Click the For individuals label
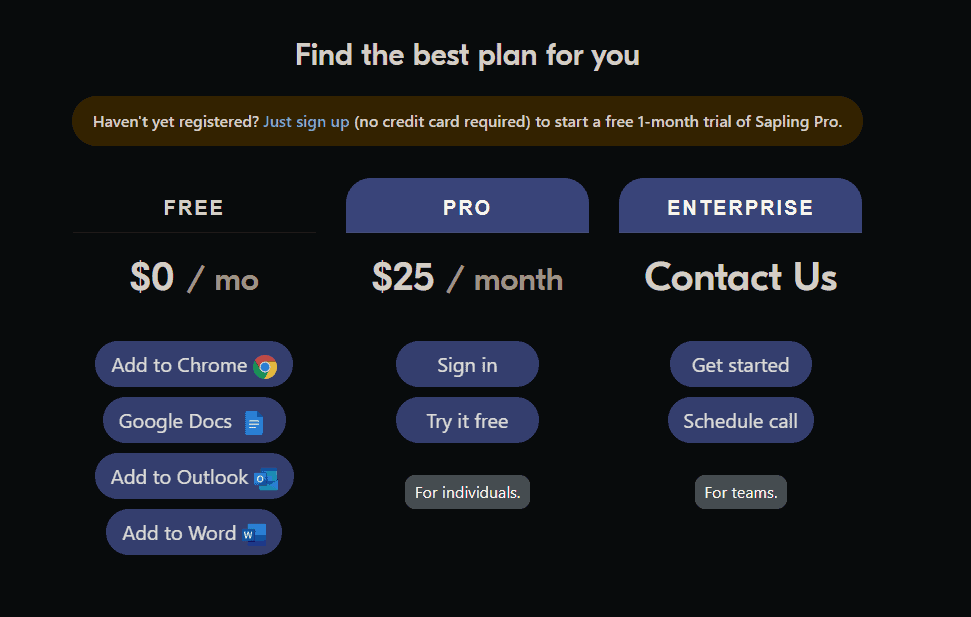Image resolution: width=971 pixels, height=617 pixels. point(468,492)
